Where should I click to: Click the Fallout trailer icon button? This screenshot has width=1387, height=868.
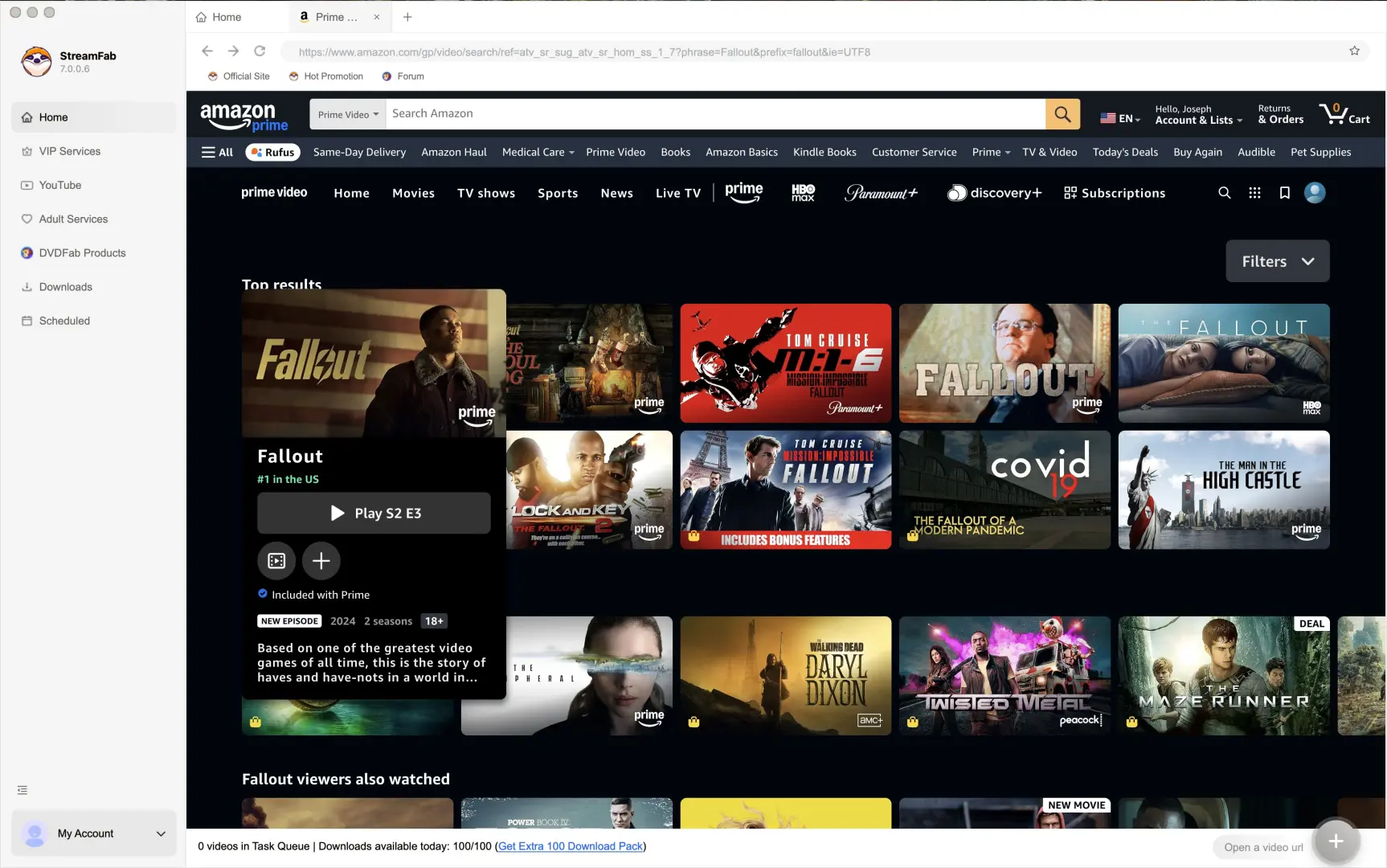click(x=276, y=561)
